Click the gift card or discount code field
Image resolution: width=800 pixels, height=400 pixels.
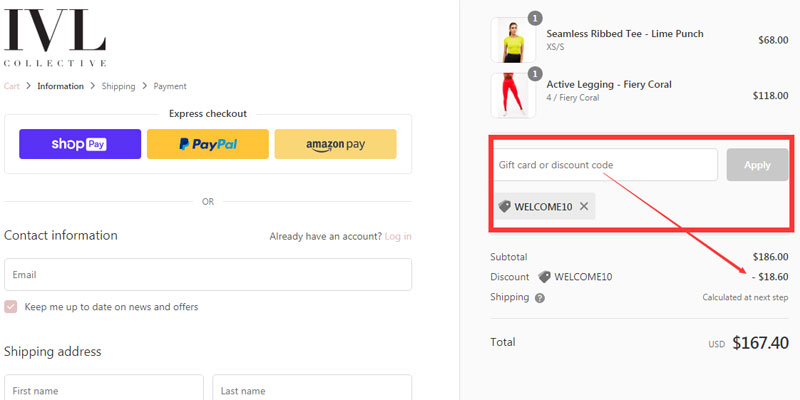604,165
